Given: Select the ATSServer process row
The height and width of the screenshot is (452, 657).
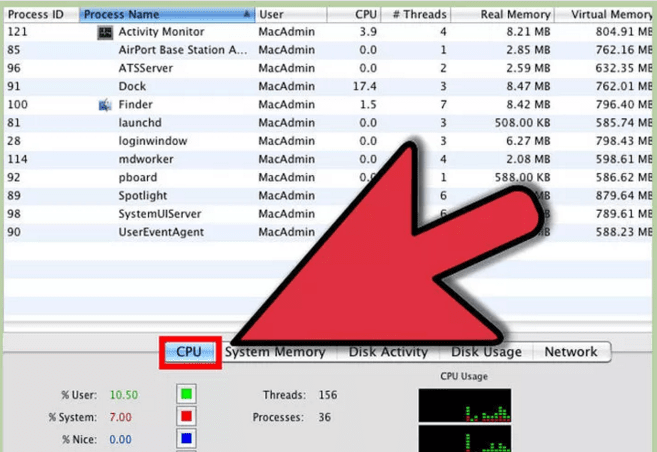Looking at the screenshot, I should pyautogui.click(x=328, y=68).
